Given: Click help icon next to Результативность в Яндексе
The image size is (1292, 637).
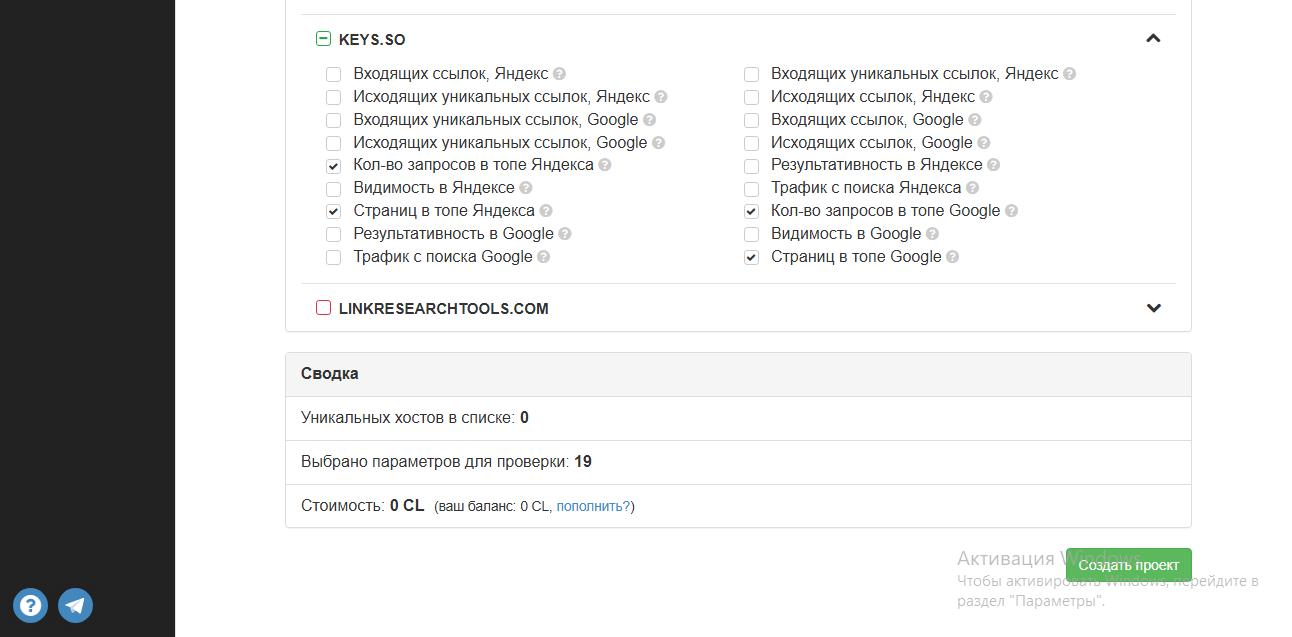Looking at the screenshot, I should pos(994,165).
